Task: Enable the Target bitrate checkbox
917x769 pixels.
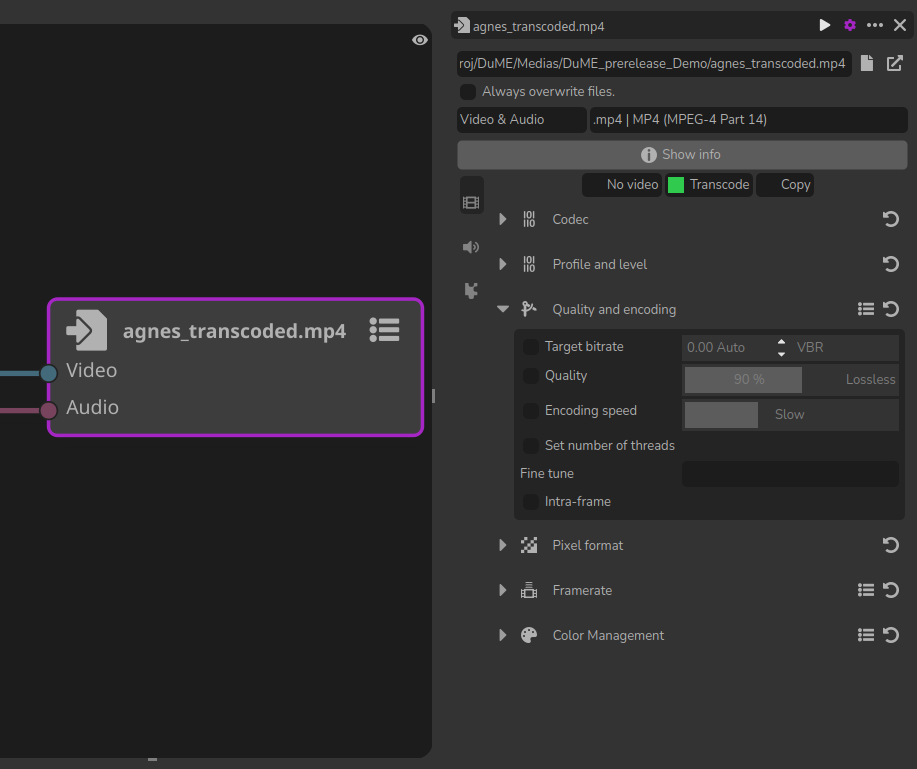Action: (x=531, y=347)
